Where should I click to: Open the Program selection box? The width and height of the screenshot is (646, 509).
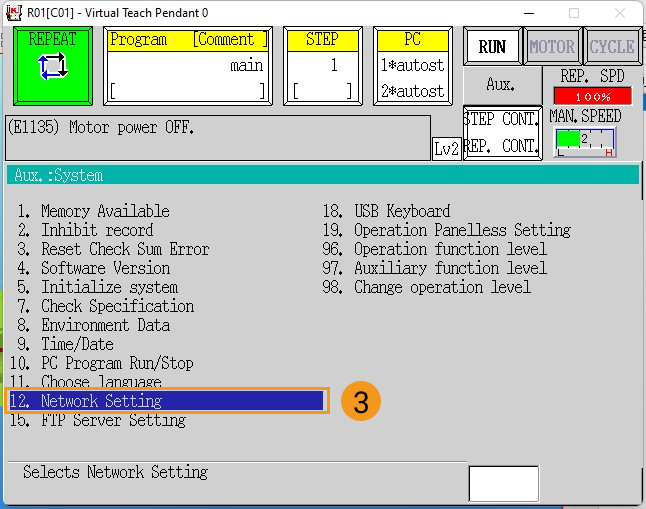(188, 65)
